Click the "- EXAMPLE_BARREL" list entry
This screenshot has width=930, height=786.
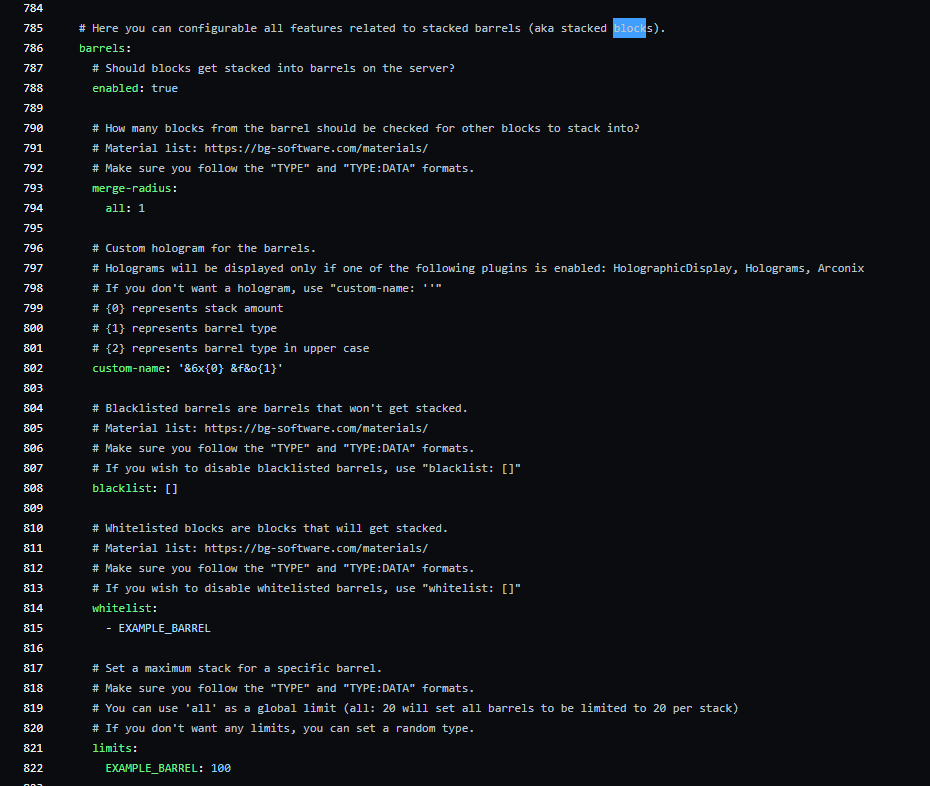click(x=158, y=628)
